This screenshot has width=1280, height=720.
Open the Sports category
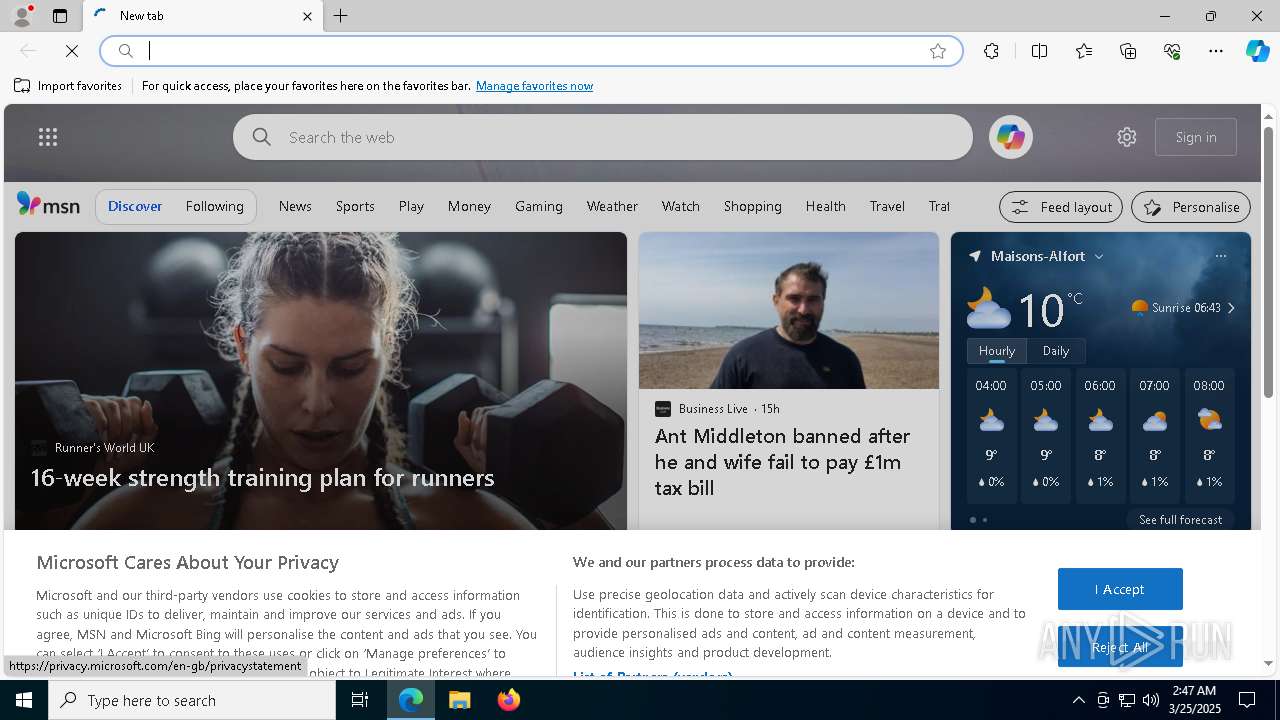pos(355,206)
